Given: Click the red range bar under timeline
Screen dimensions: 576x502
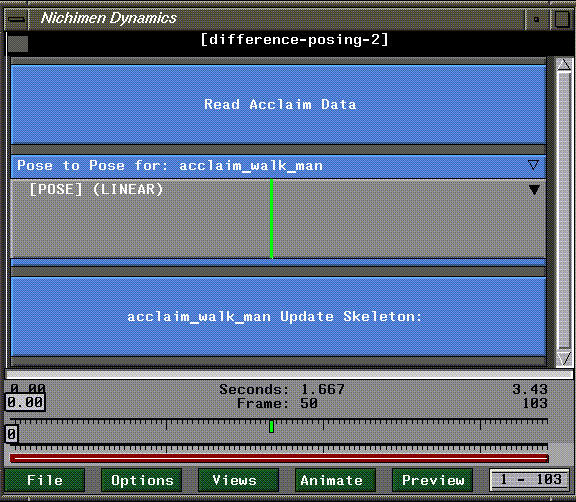Looking at the screenshot, I should tap(279, 458).
